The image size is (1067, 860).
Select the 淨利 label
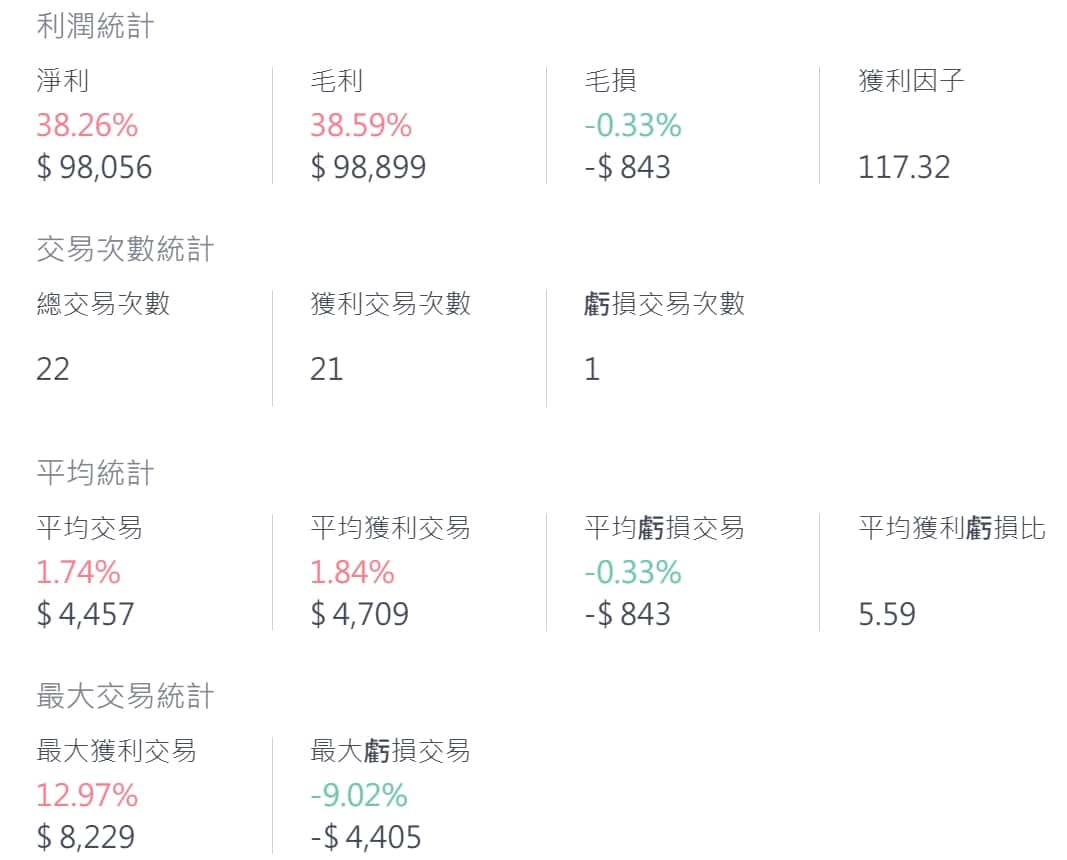tap(63, 80)
